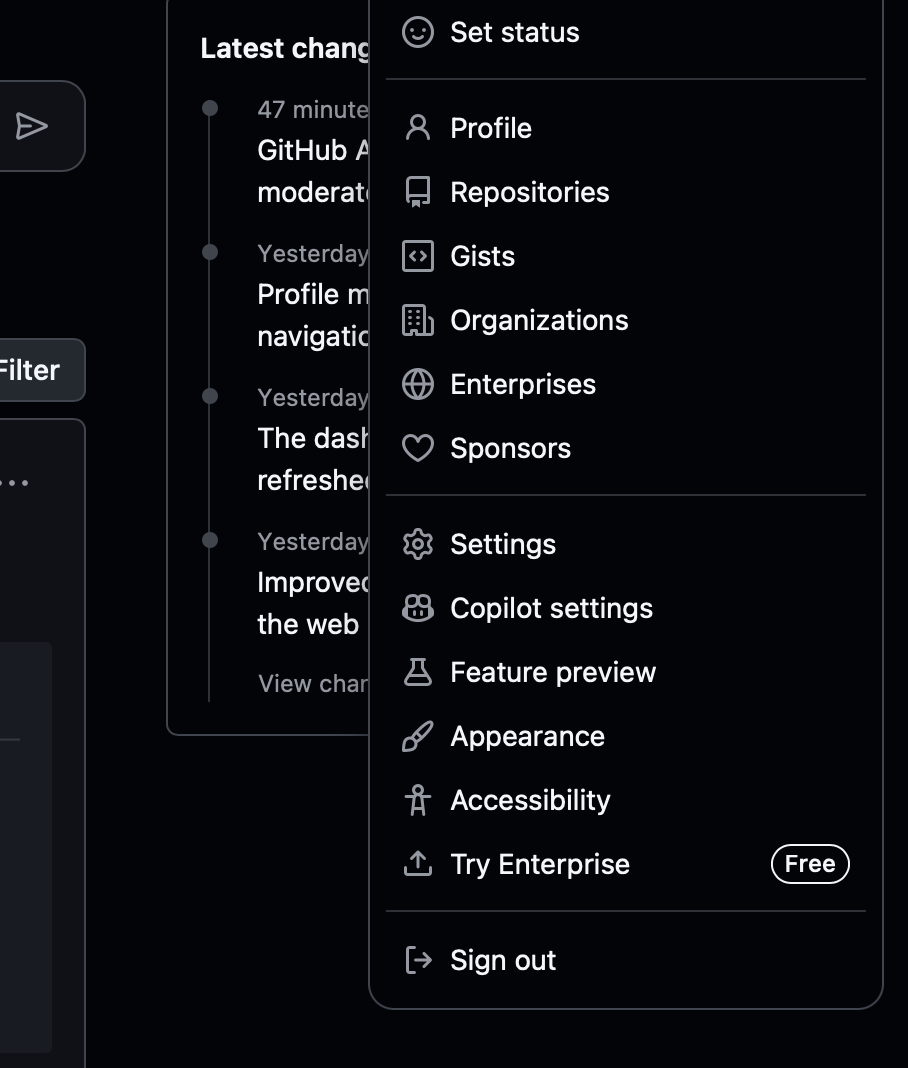Select Sign out from the menu
Viewport: 908px width, 1068px height.
(x=626, y=960)
